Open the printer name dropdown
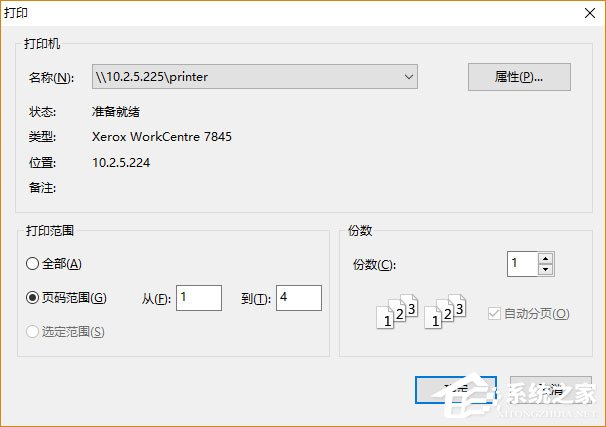Screen dimensions: 606x427 255,77
